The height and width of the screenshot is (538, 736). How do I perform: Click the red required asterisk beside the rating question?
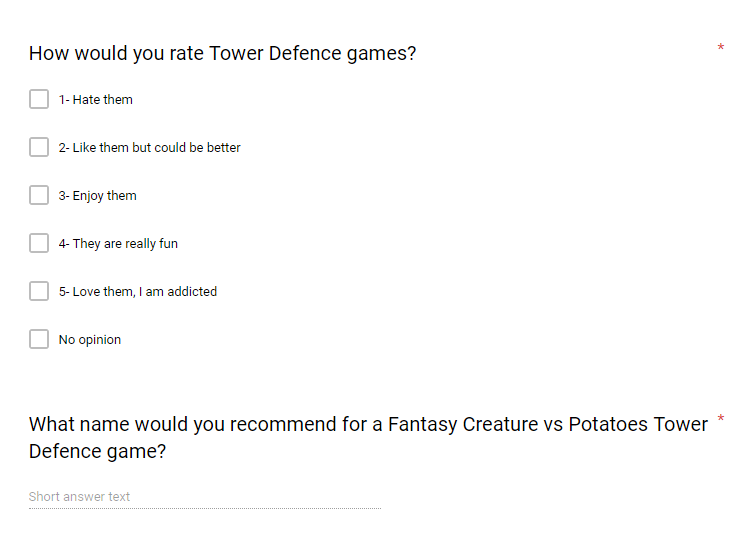721,47
